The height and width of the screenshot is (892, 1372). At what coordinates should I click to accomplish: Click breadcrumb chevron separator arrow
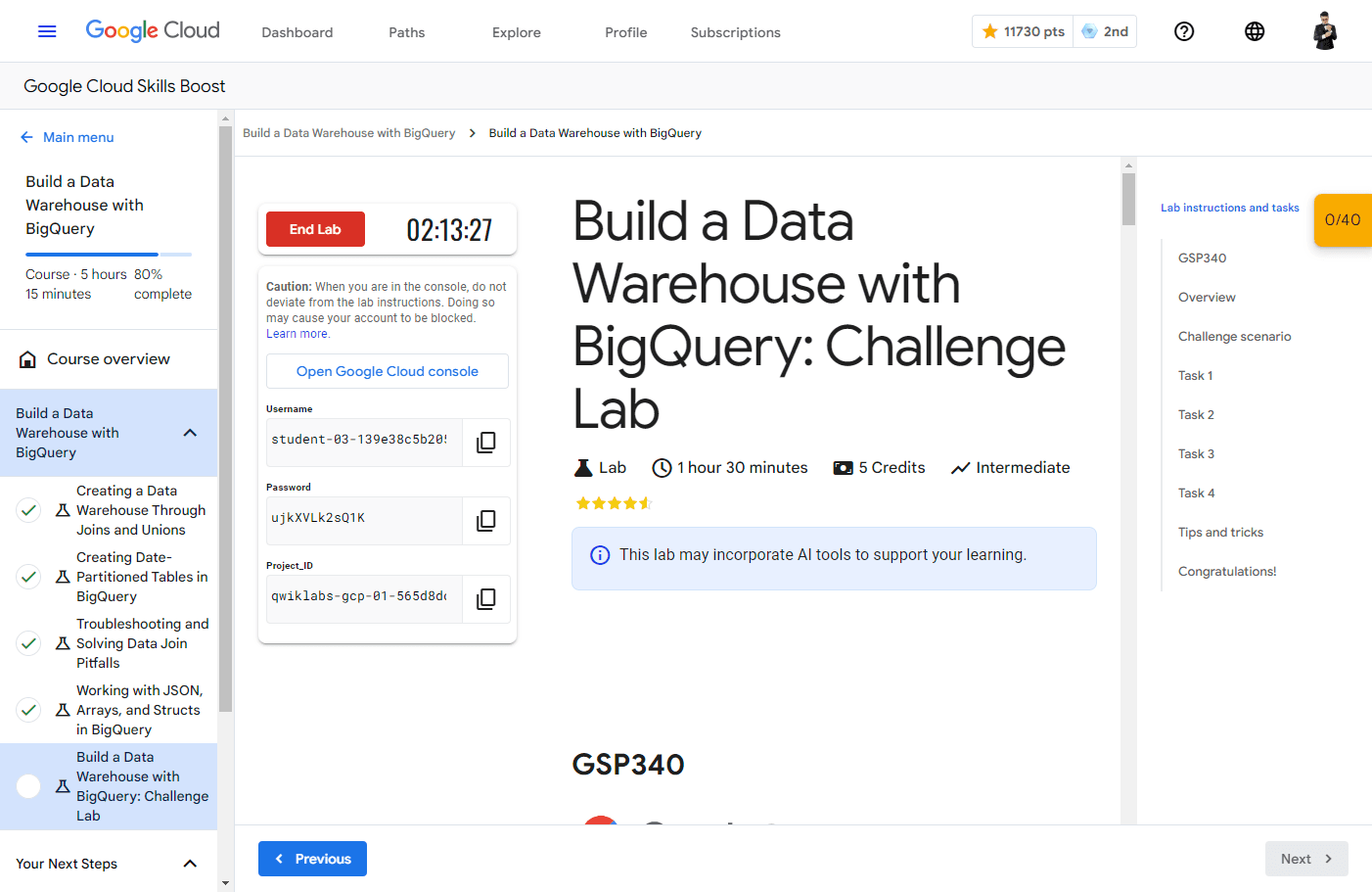[472, 133]
